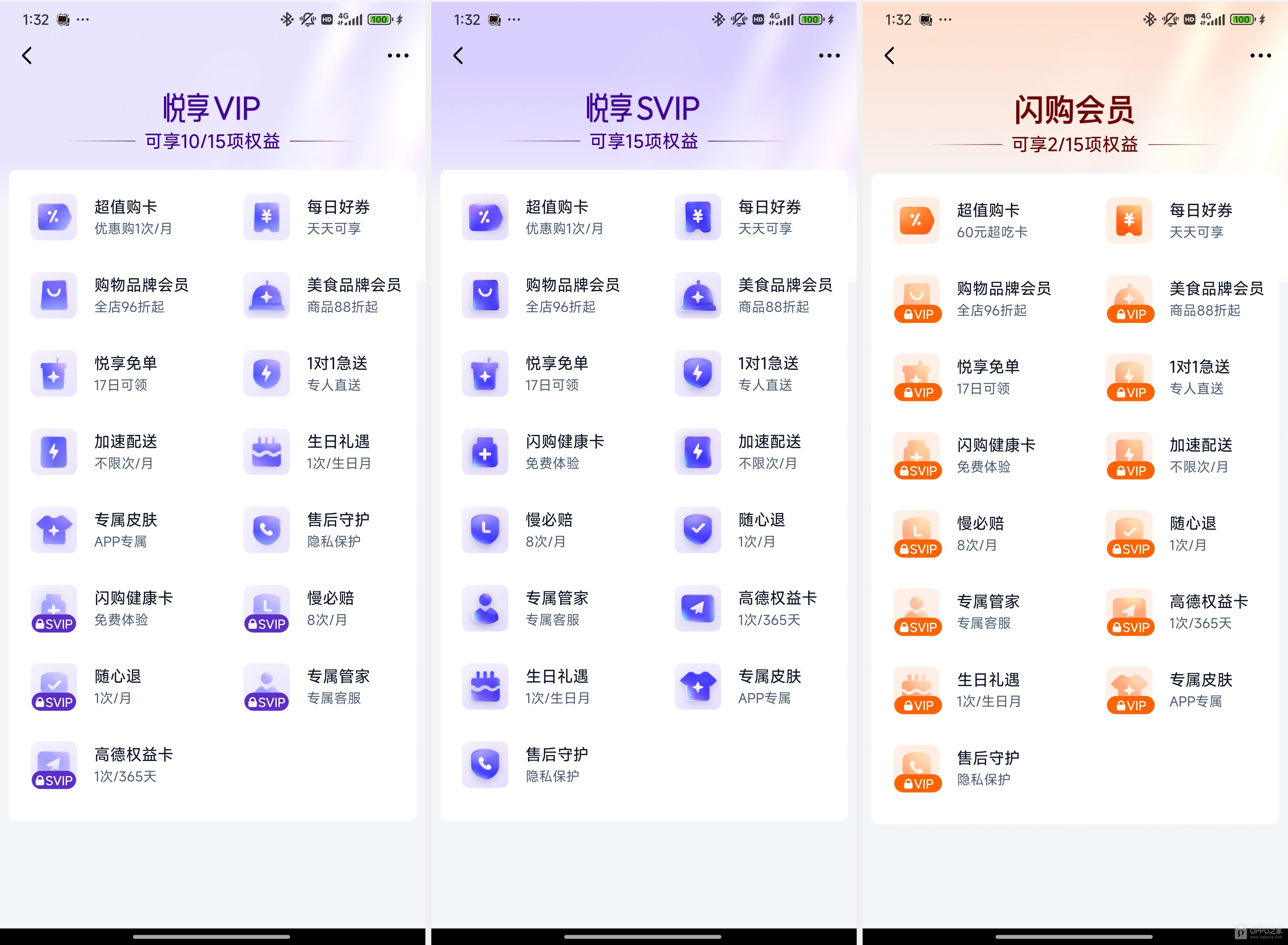Tap back arrow on 闪购会员 screen

(890, 56)
